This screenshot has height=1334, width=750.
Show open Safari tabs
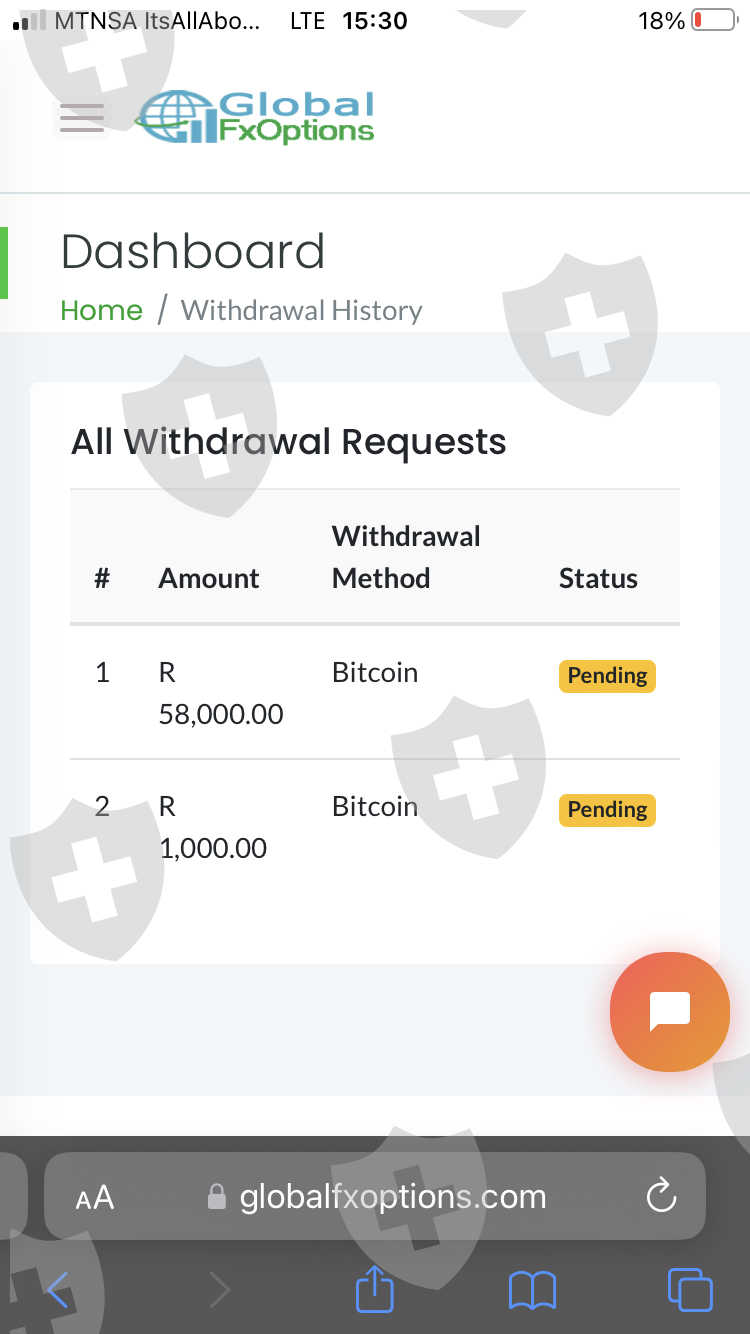tap(689, 1290)
